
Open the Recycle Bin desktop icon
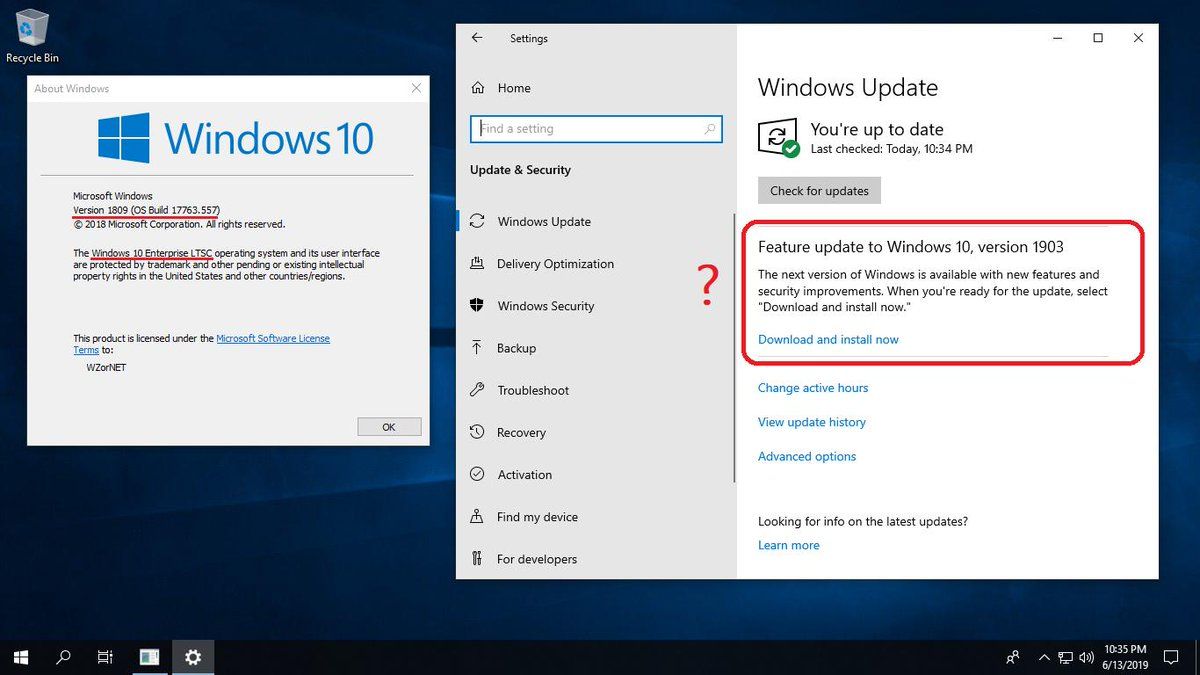click(32, 36)
